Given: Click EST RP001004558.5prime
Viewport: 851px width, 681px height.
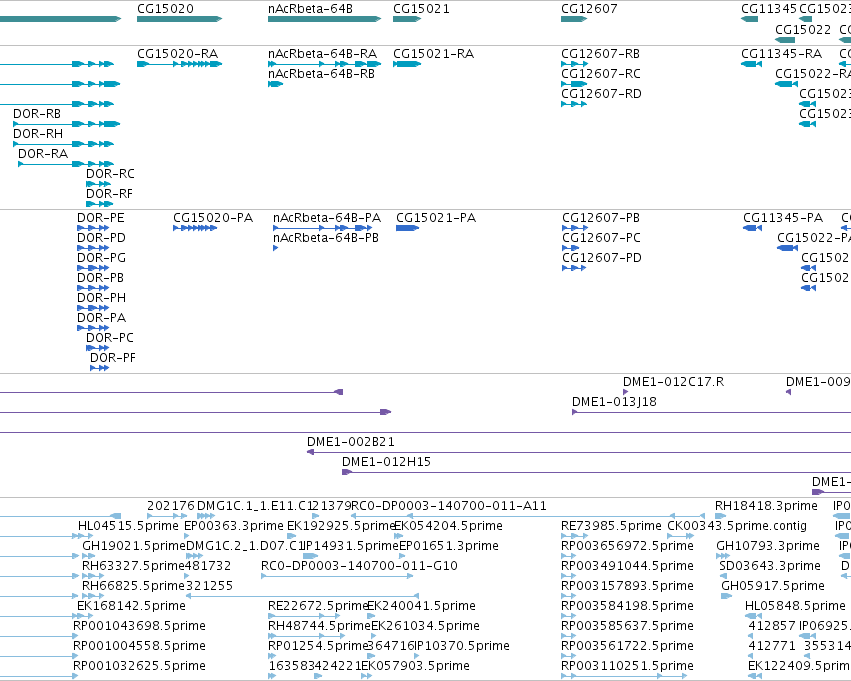Looking at the screenshot, I should pyautogui.click(x=139, y=646).
